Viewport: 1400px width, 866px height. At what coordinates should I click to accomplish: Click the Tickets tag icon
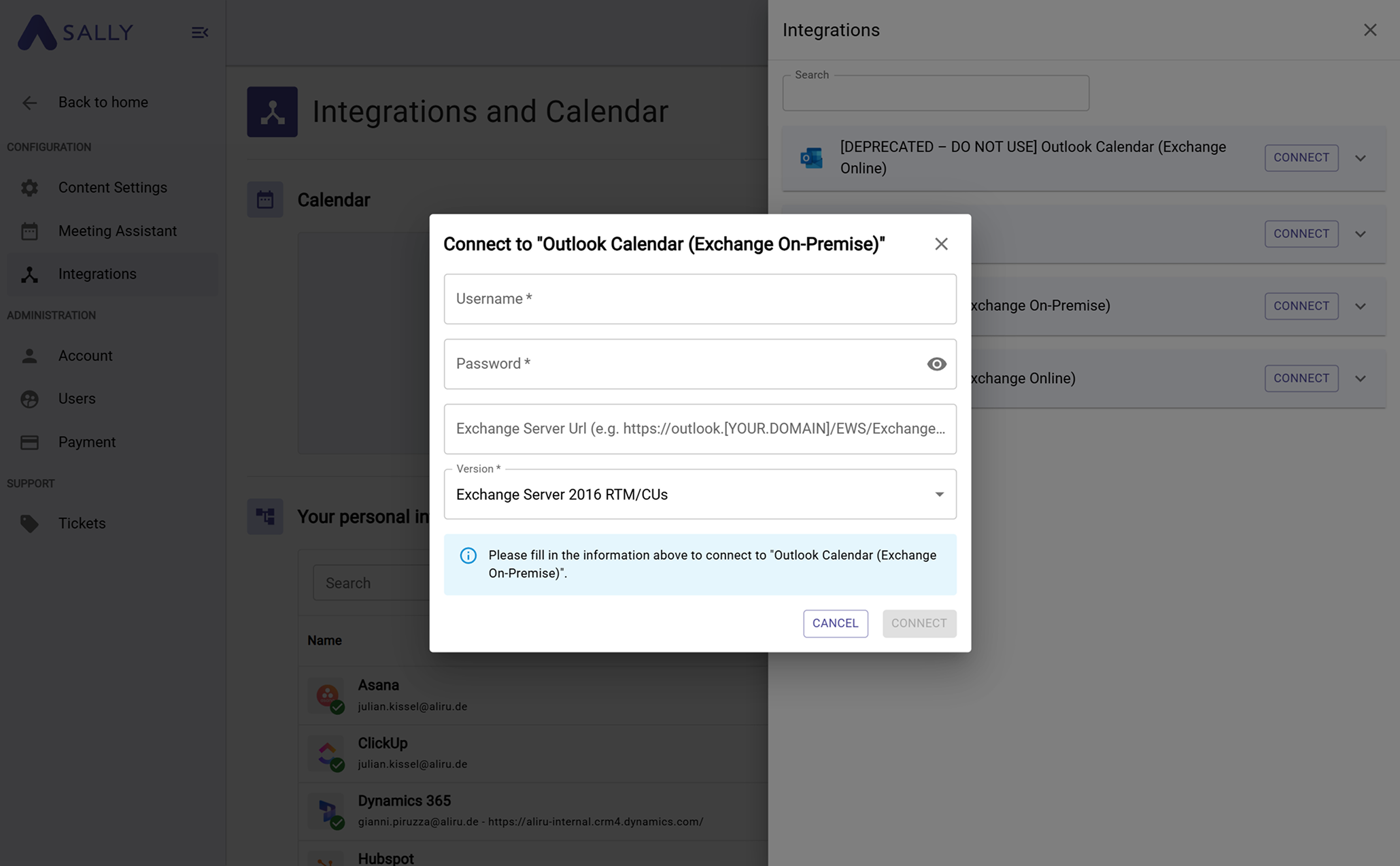[29, 524]
